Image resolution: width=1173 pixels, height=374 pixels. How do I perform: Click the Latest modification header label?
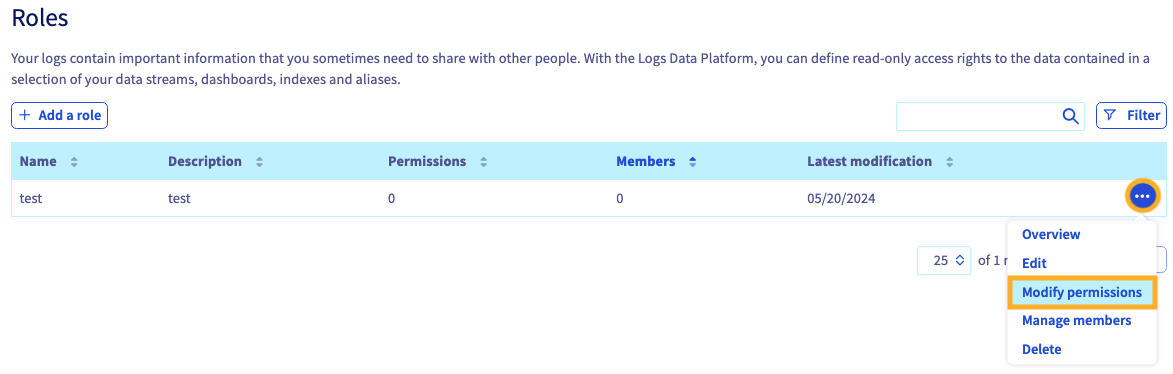coord(869,162)
